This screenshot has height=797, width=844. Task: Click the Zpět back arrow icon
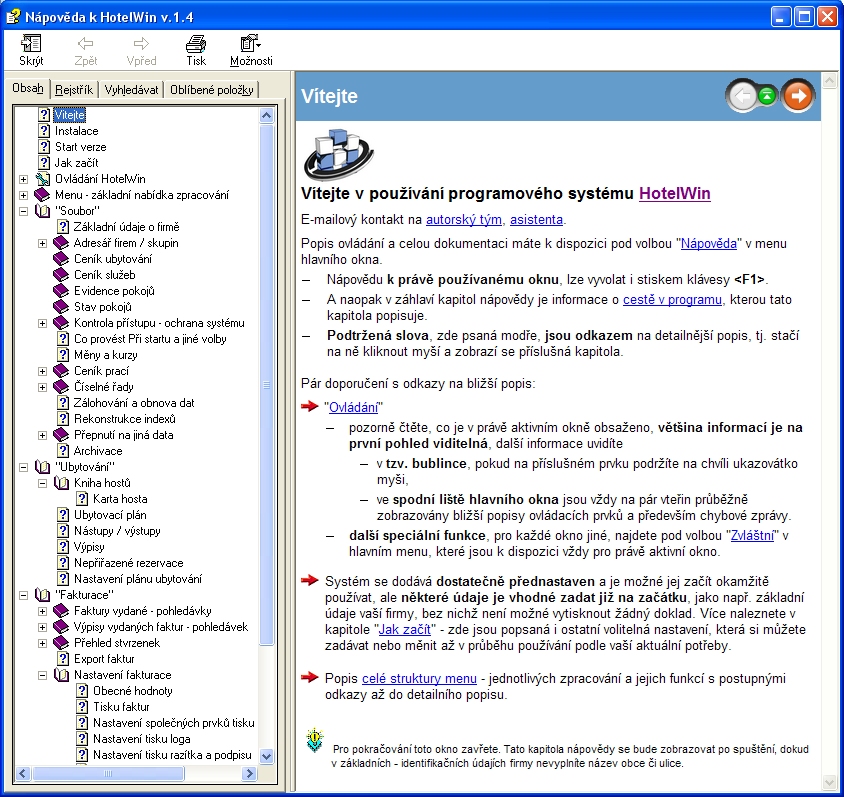point(85,44)
